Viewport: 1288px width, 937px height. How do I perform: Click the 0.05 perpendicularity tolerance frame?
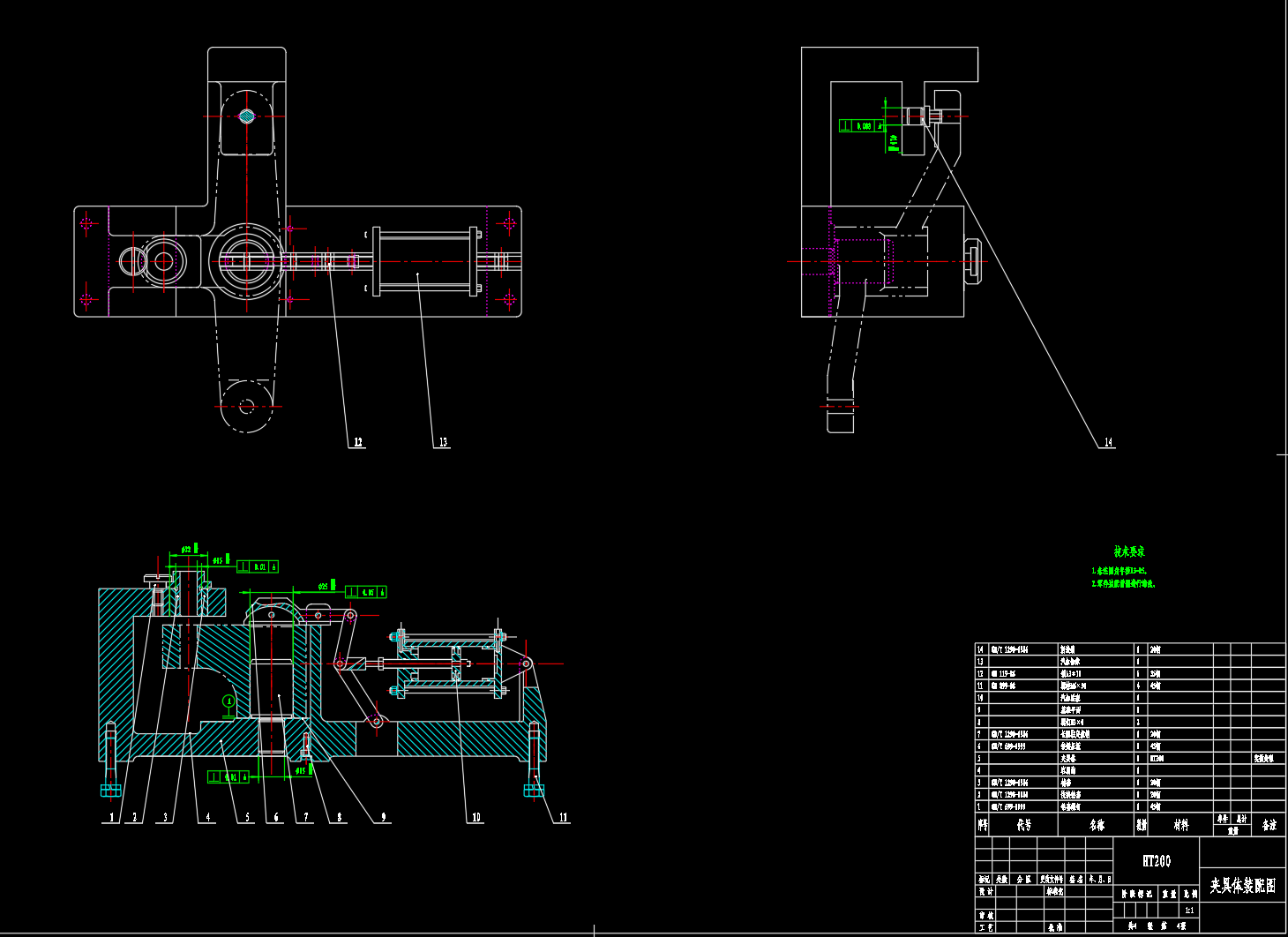tap(366, 592)
